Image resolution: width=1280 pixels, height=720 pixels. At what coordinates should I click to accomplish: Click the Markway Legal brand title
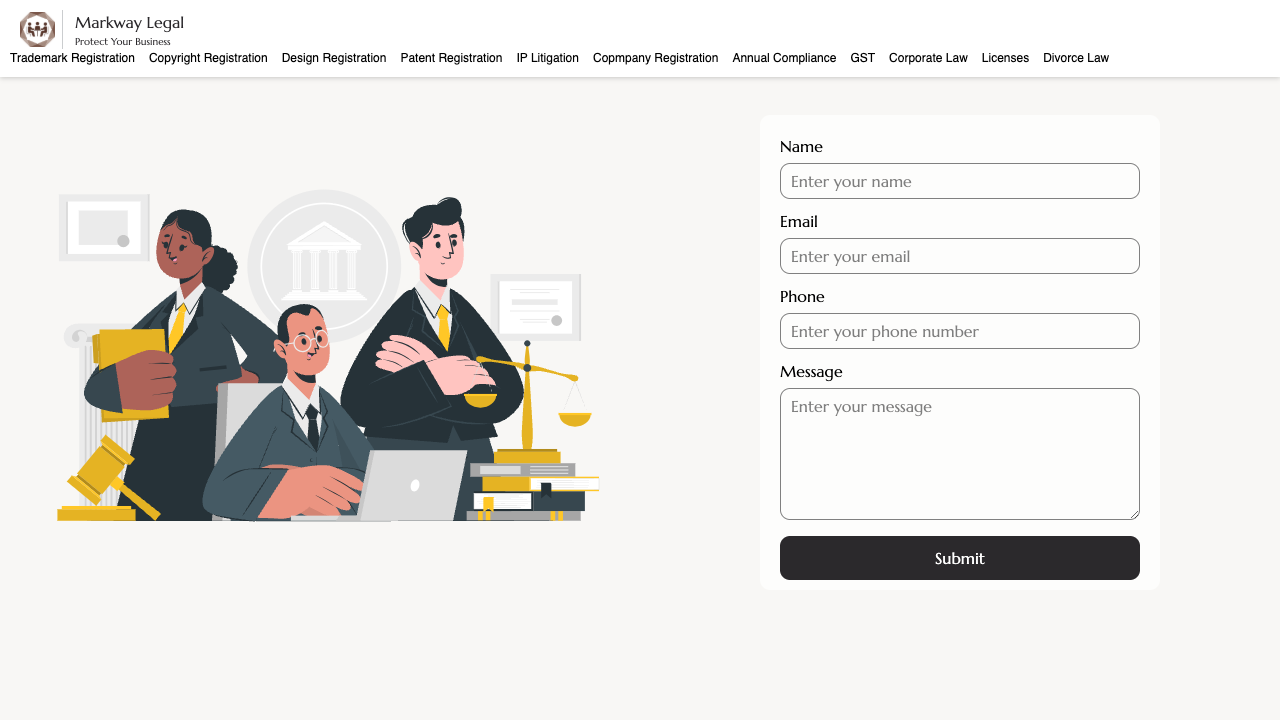pos(129,23)
